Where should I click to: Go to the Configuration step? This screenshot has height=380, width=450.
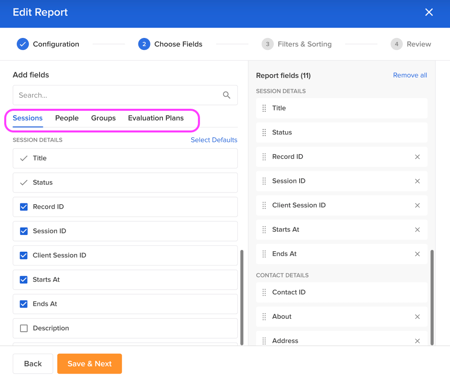(48, 44)
